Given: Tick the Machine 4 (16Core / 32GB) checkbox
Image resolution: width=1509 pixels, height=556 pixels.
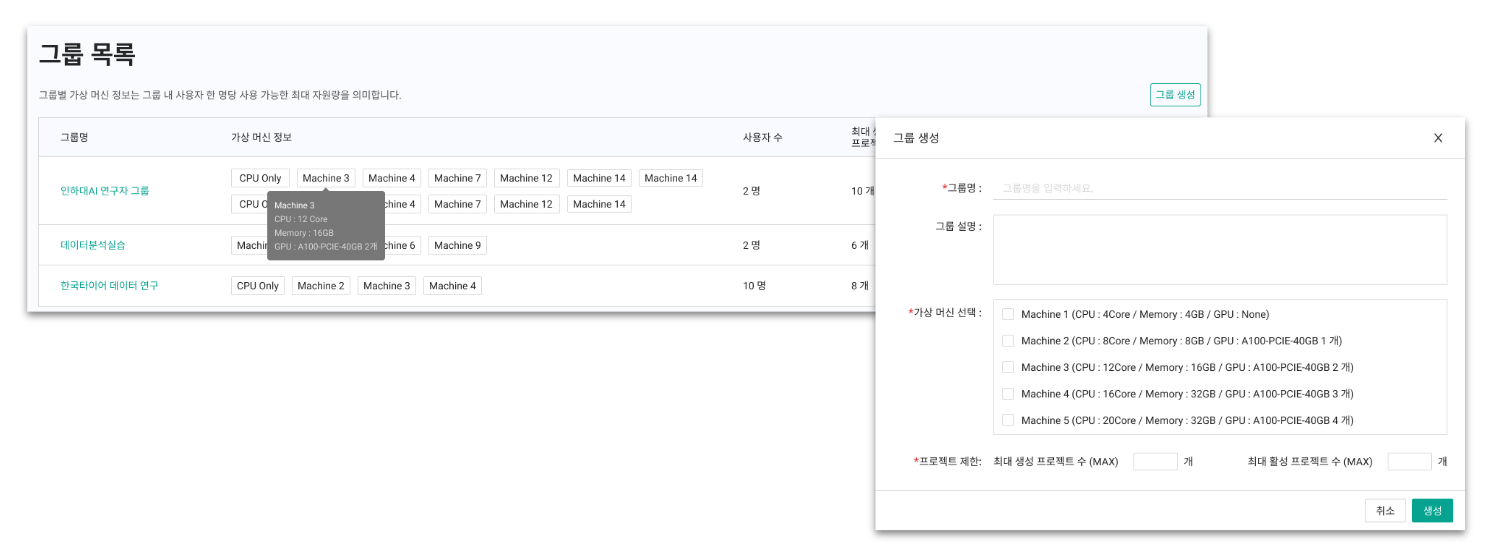Looking at the screenshot, I should pyautogui.click(x=1008, y=394).
